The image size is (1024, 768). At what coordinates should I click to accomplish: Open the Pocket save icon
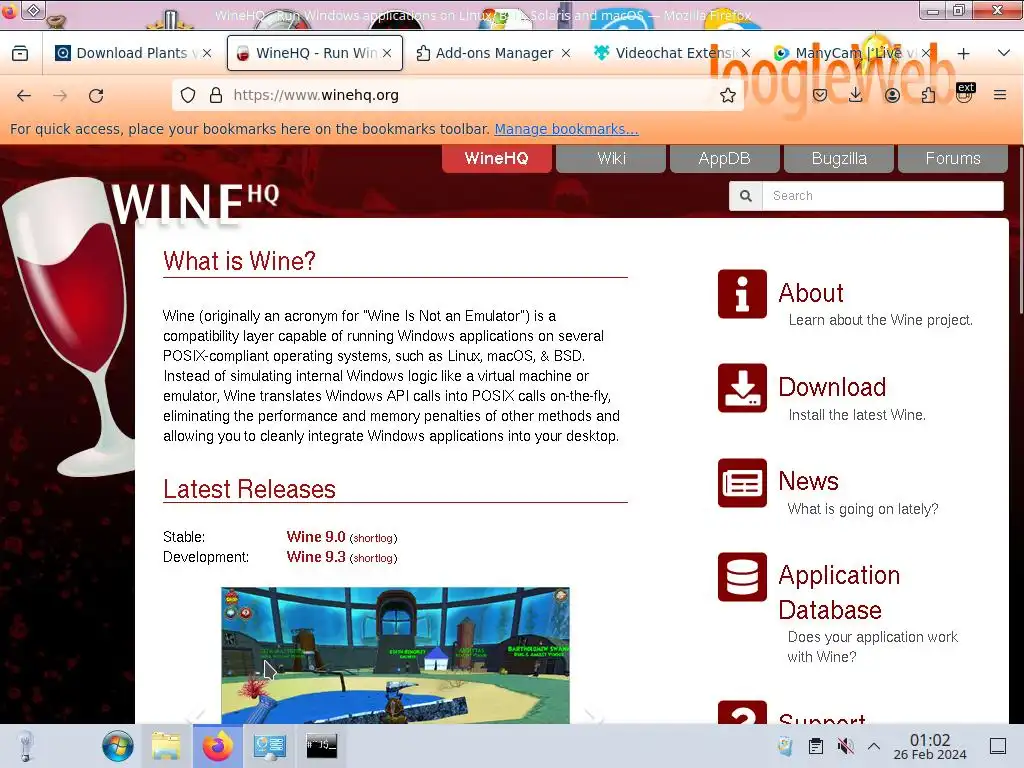(x=820, y=95)
